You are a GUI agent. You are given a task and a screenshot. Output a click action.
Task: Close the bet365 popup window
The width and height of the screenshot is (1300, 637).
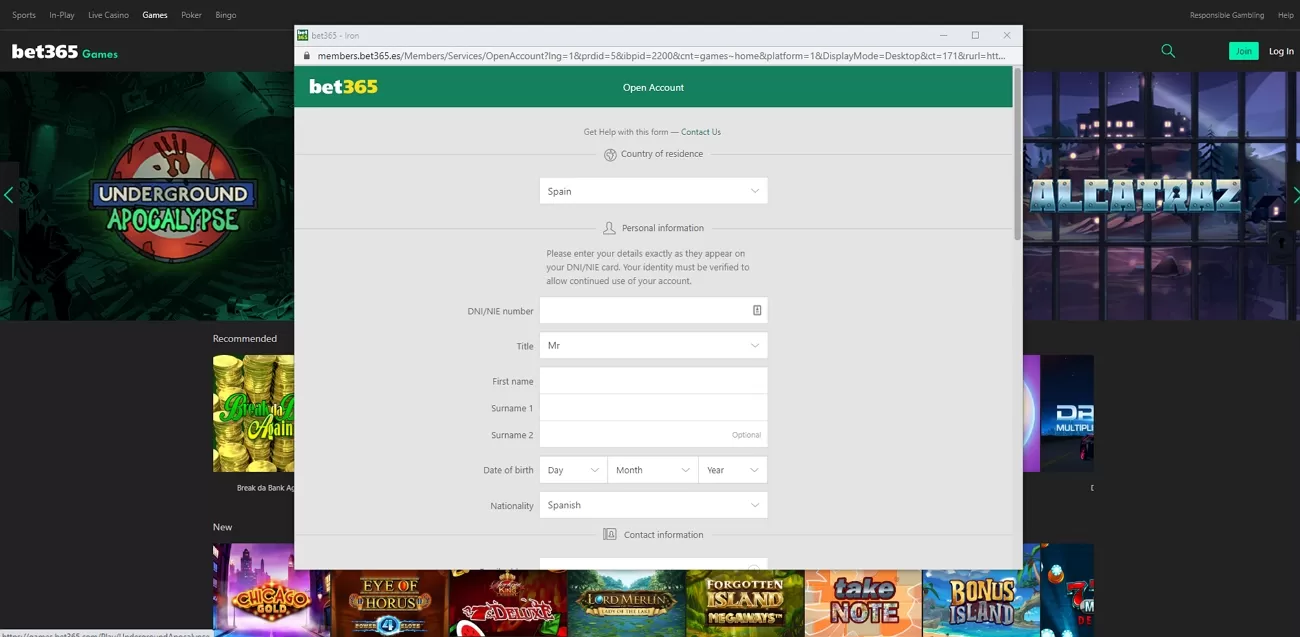pos(1007,35)
